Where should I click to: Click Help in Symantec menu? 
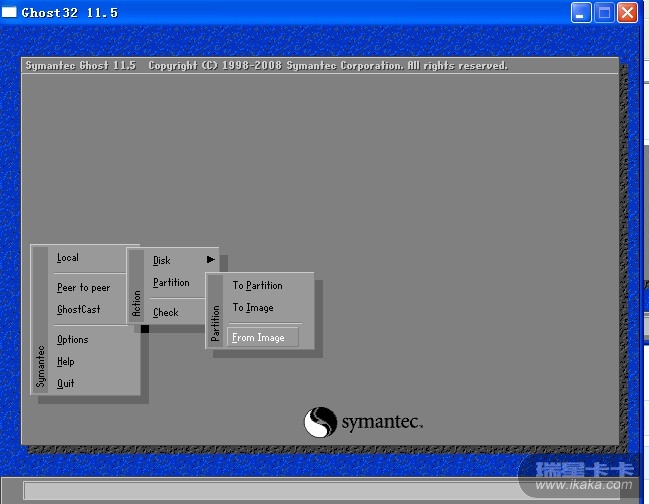point(66,361)
